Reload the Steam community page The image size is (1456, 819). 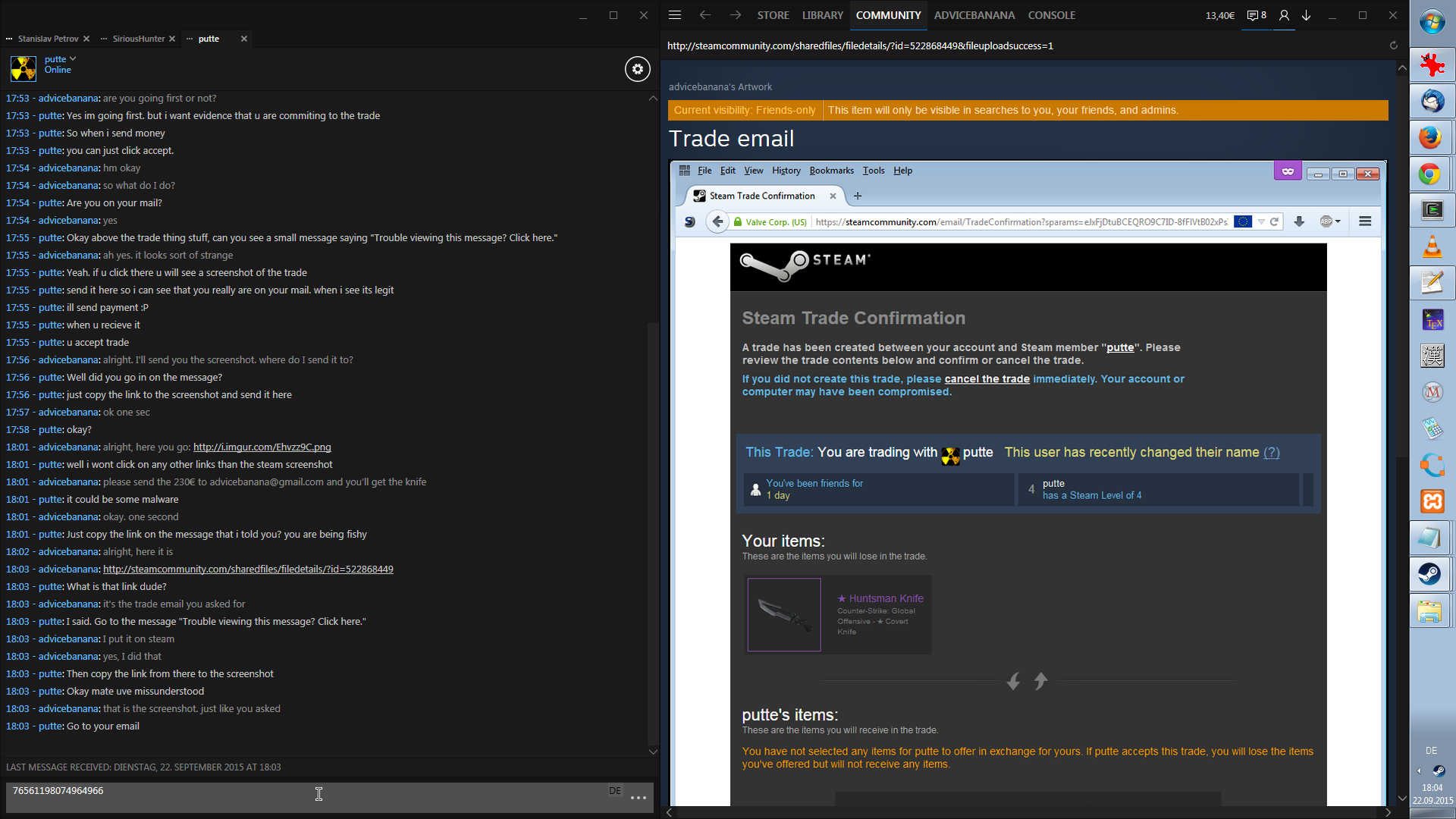1393,45
